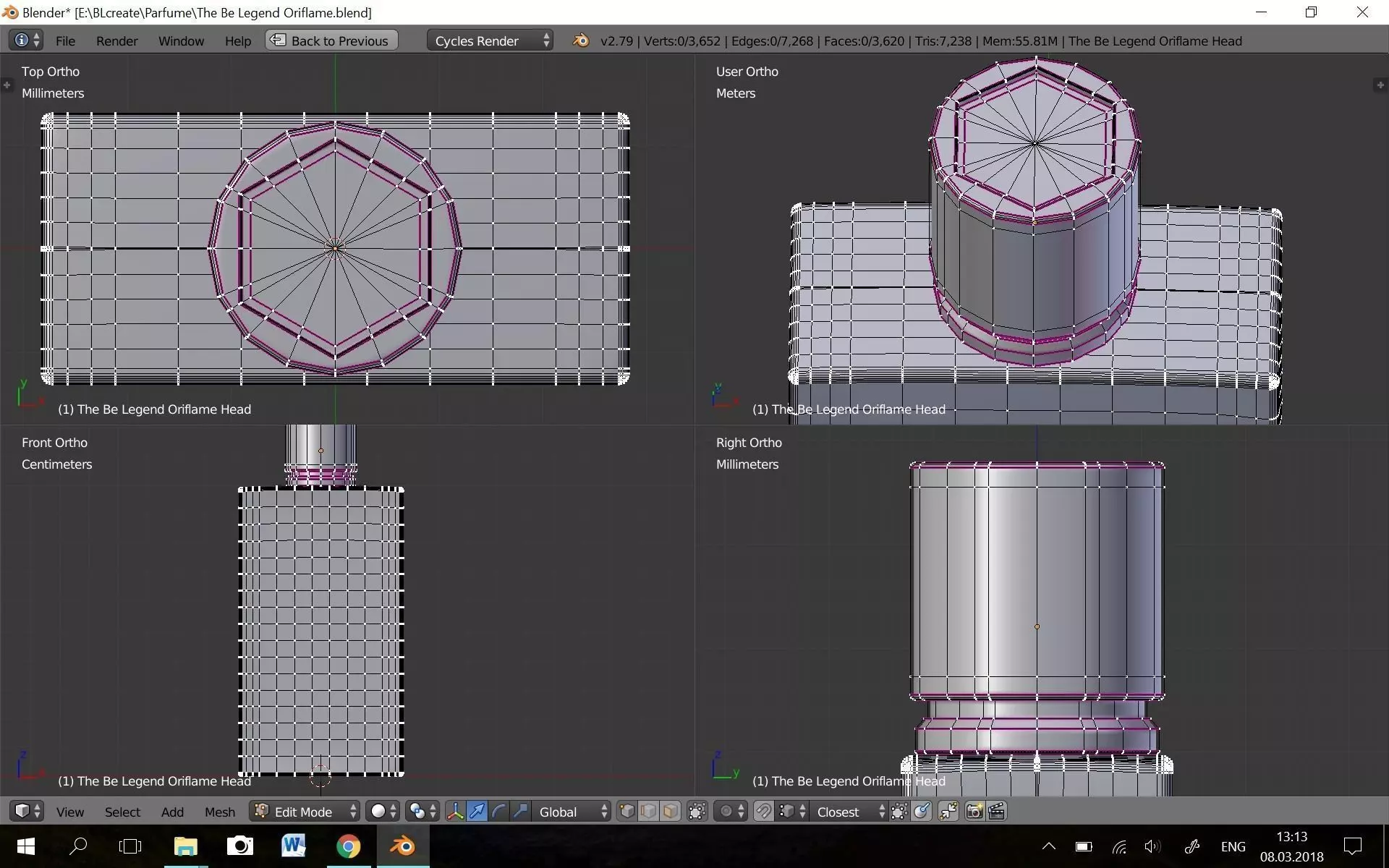Toggle limit selection to visible
The image size is (1389, 868).
(x=697, y=812)
